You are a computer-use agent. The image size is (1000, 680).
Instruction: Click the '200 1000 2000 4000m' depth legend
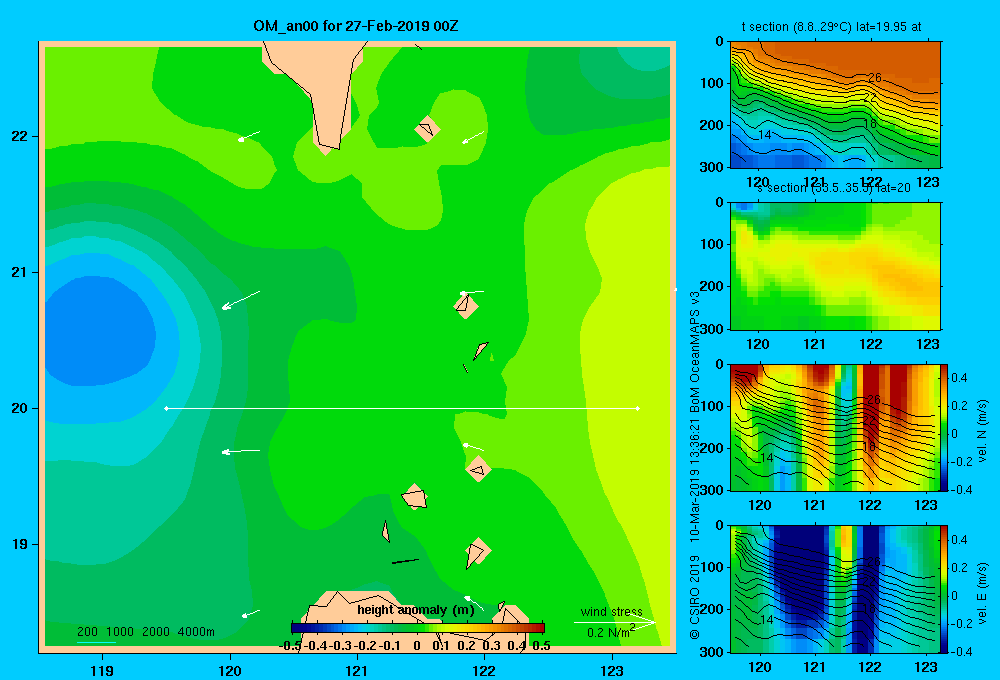(146, 632)
